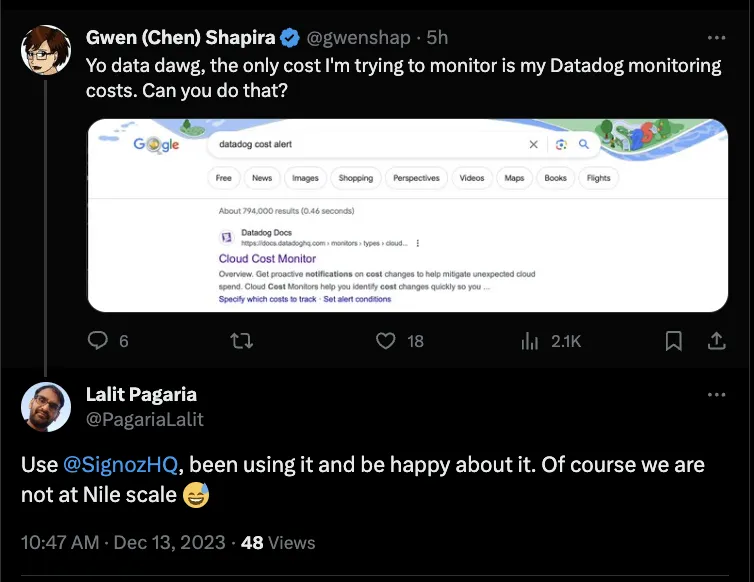The image size is (754, 582).
Task: Open more options menu on Lalit's reply
Action: click(x=716, y=394)
